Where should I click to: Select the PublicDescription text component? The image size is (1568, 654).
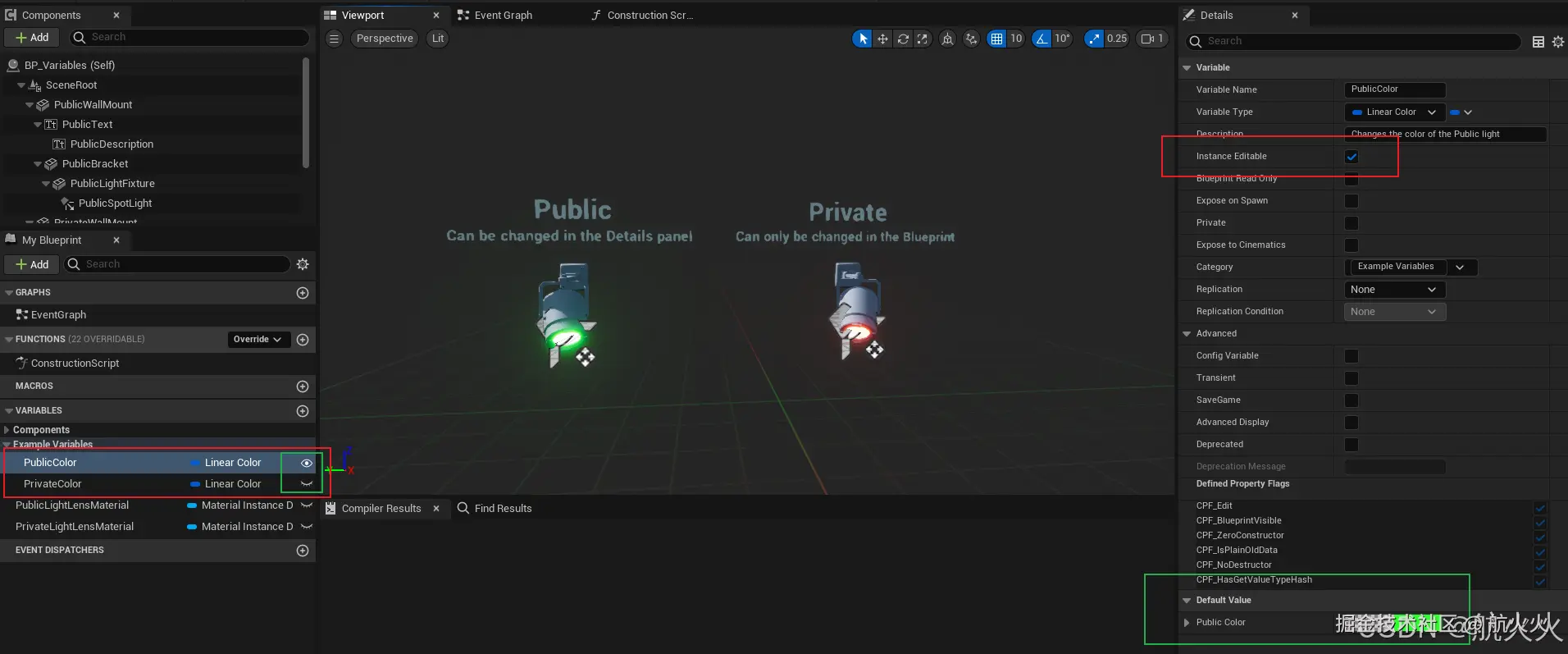pos(112,144)
